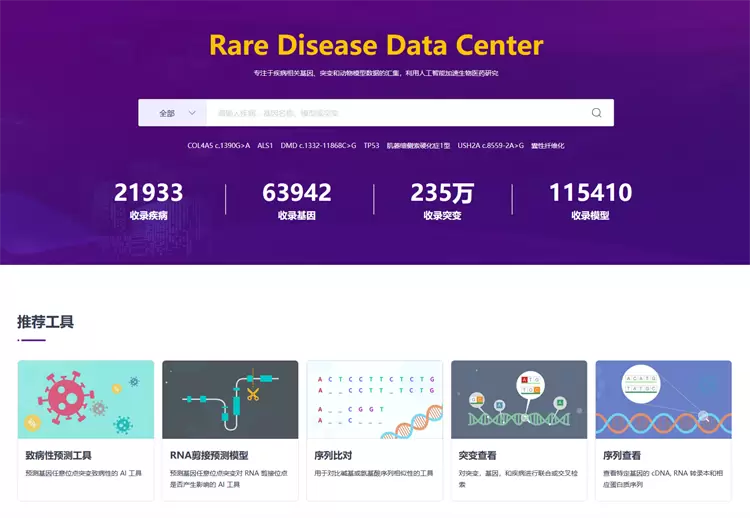View the 115410 收录模型 statistic
Viewport: 750px width, 518px height.
click(x=590, y=199)
